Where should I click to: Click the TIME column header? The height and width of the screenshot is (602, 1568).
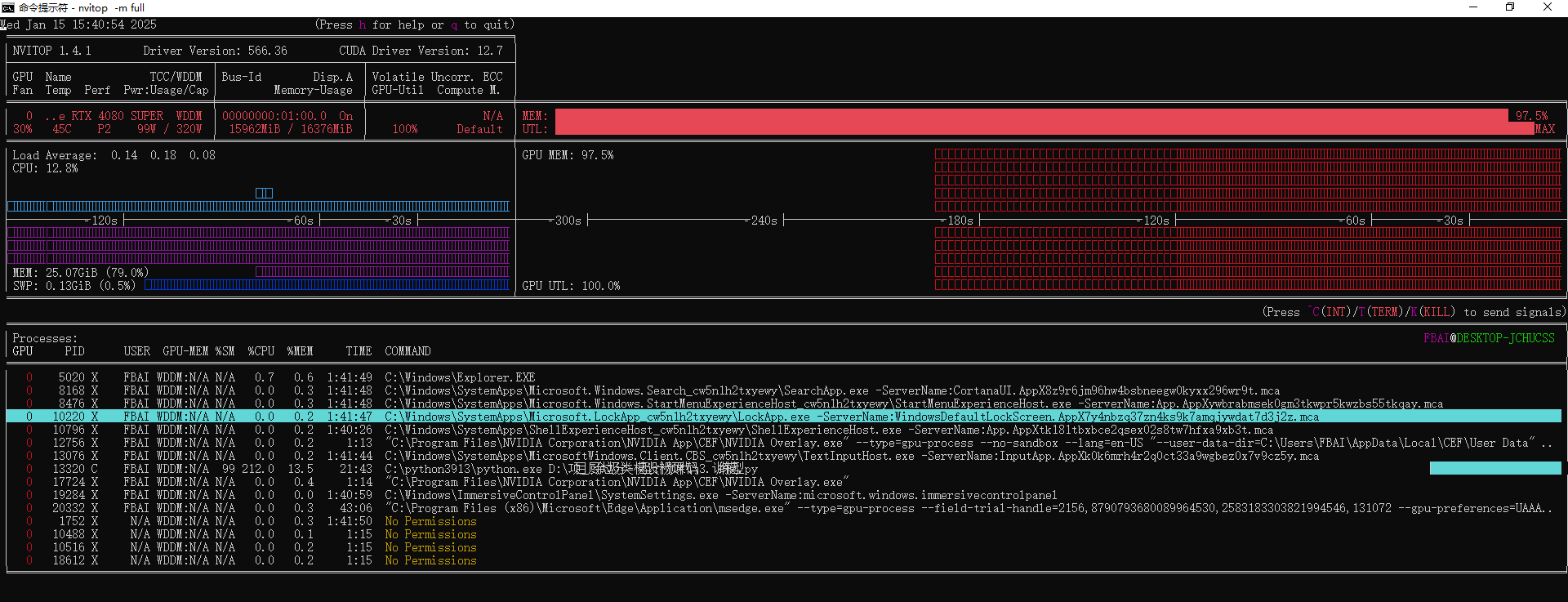(x=359, y=351)
